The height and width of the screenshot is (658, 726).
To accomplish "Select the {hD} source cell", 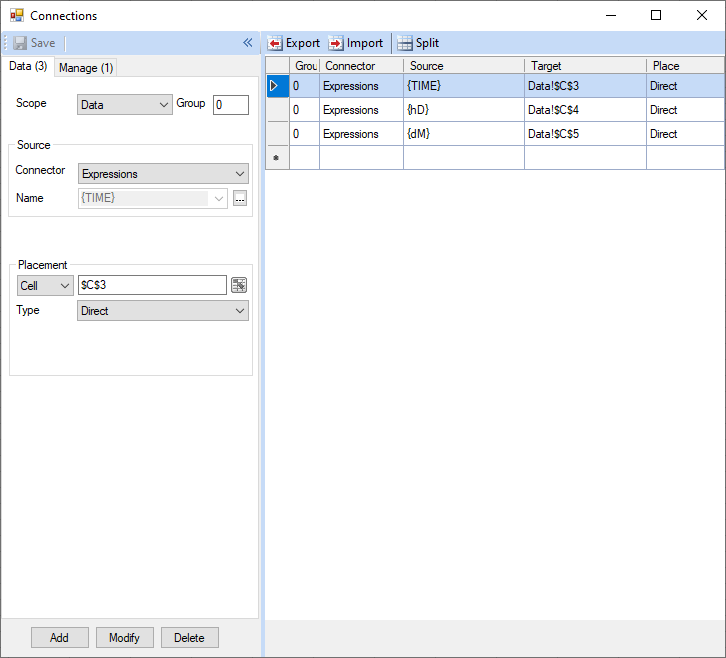I will click(x=463, y=110).
